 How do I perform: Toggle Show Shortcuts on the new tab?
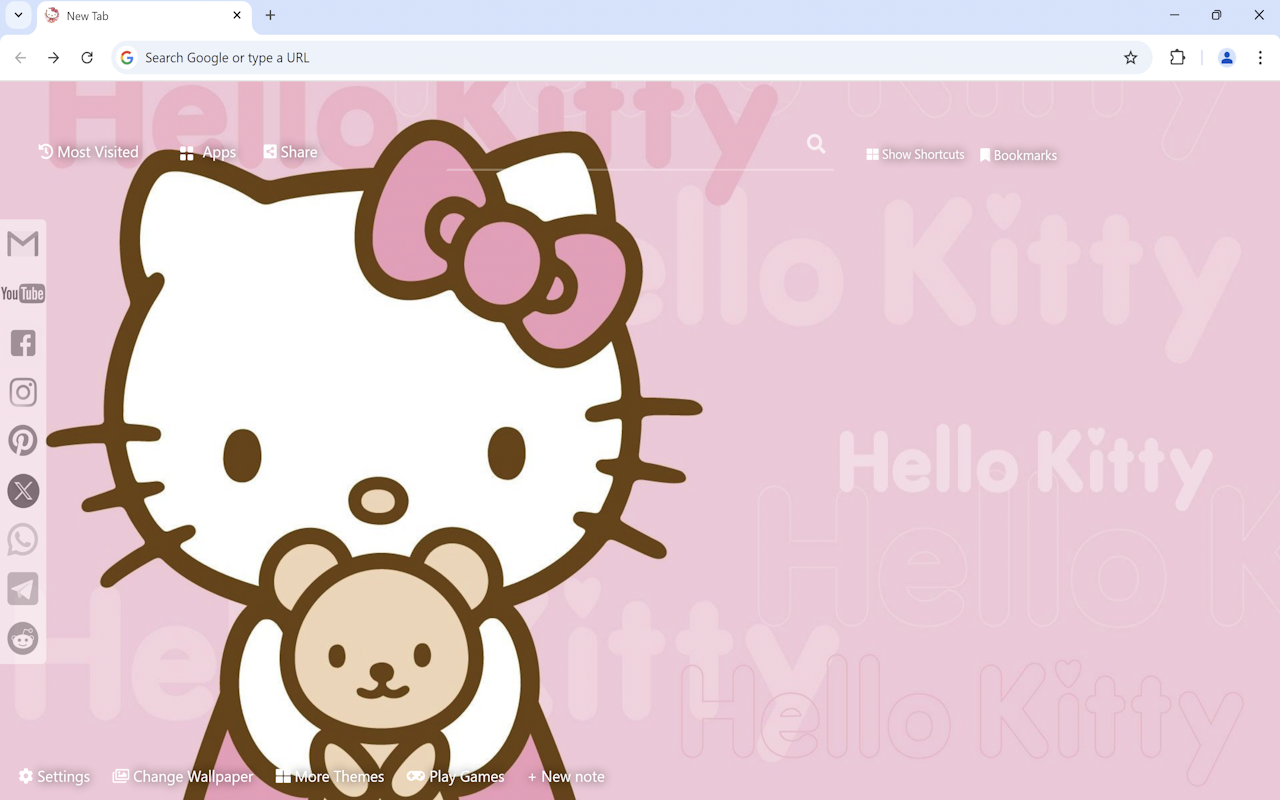[915, 154]
